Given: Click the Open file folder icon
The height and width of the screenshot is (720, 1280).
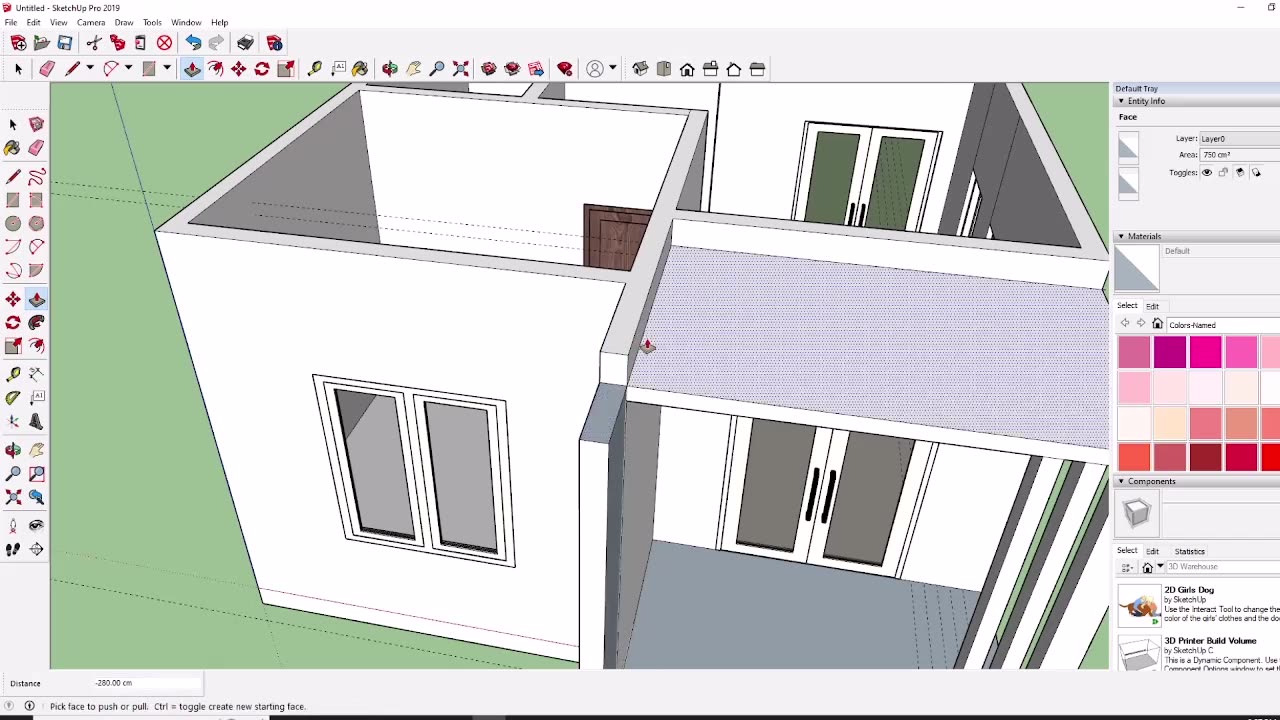Looking at the screenshot, I should pos(41,43).
